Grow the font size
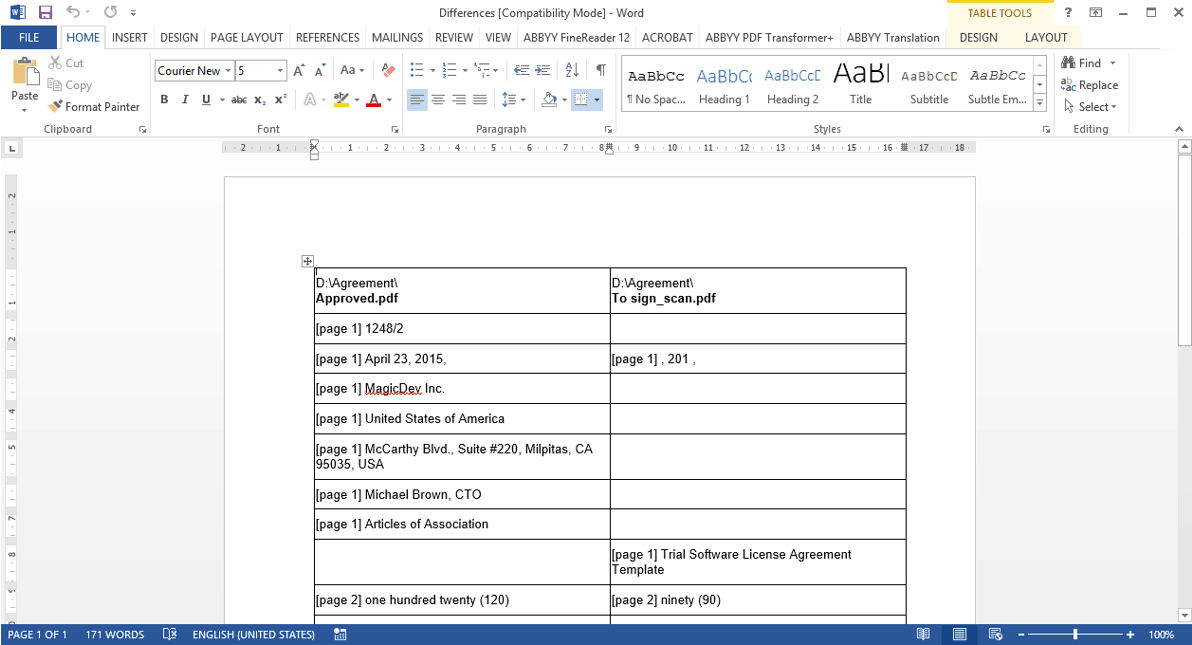This screenshot has width=1192, height=645. coord(299,71)
